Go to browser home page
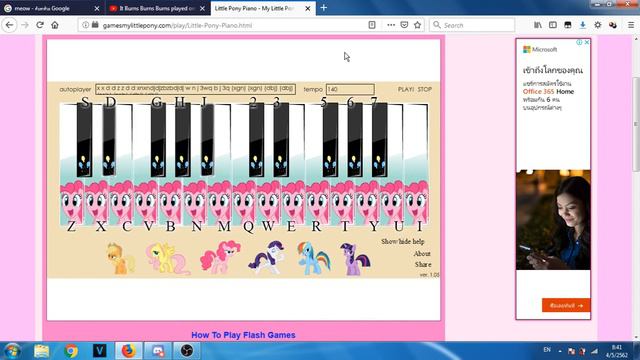Screen dimensions: 640x360 coord(55,25)
